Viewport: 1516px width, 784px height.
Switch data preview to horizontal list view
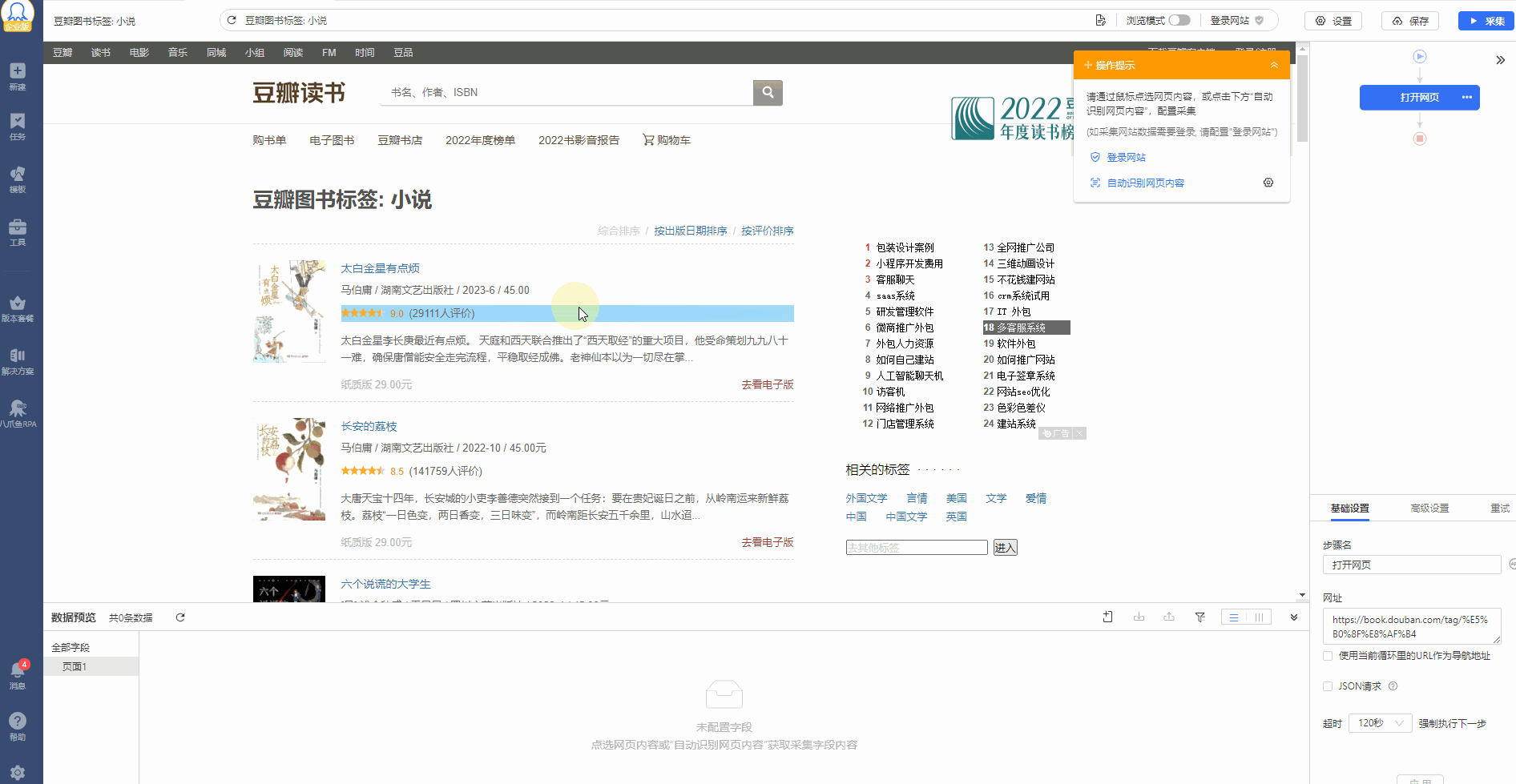click(x=1234, y=617)
